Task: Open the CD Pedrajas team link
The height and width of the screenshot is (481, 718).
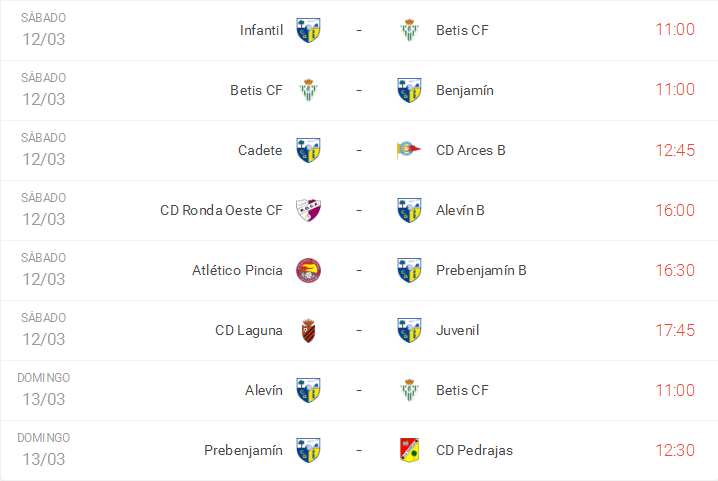Action: pyautogui.click(x=474, y=450)
